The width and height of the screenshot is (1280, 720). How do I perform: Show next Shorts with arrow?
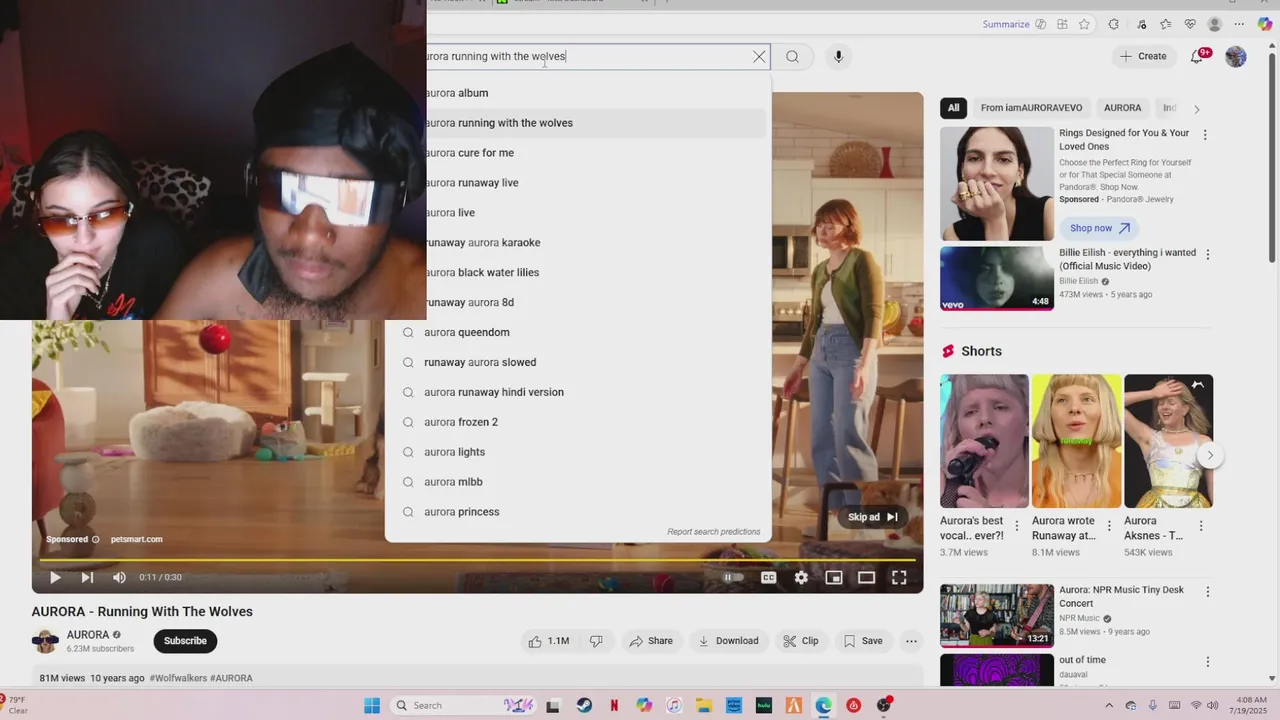pyautogui.click(x=1210, y=456)
